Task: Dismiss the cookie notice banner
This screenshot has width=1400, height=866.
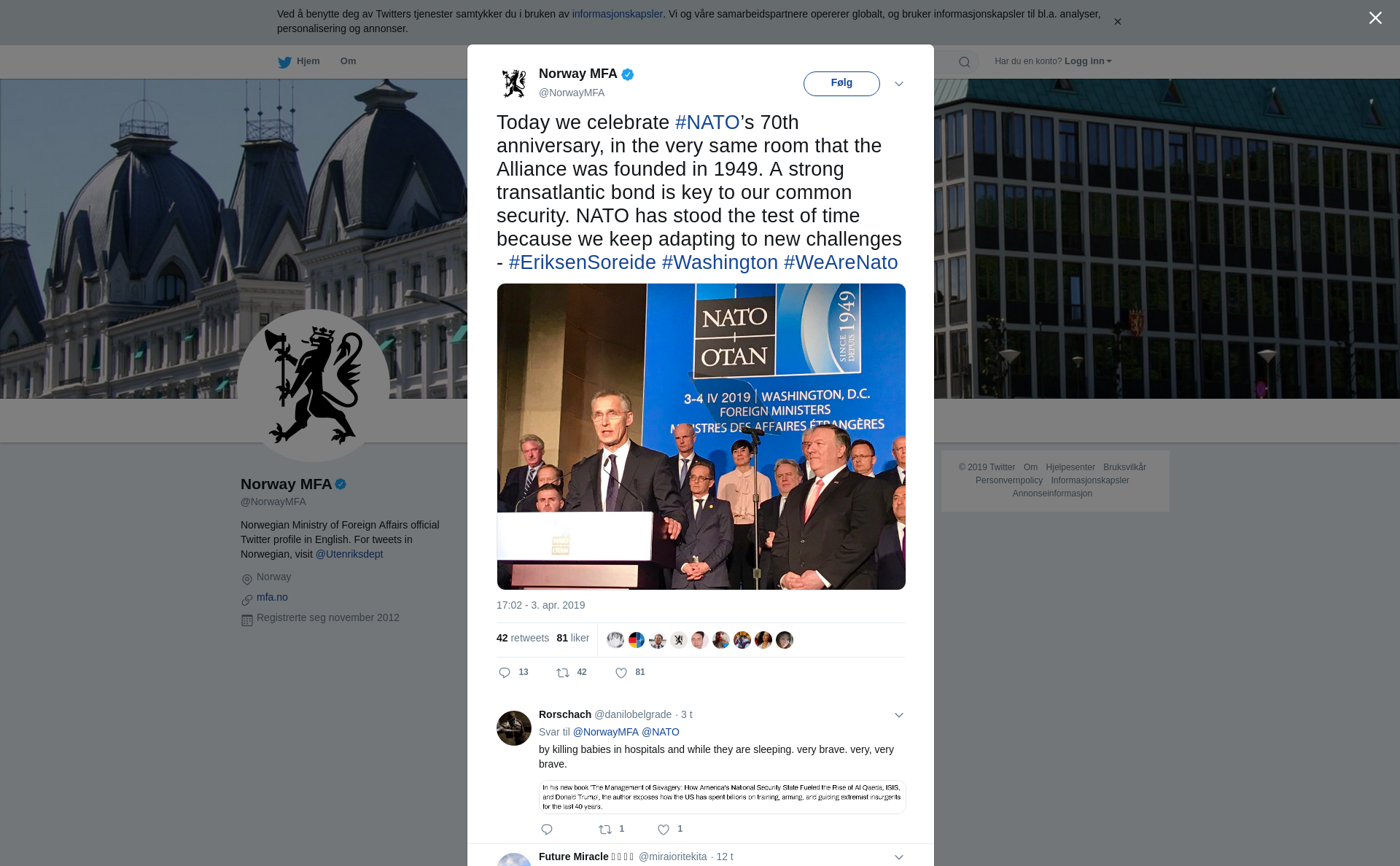Action: coord(1117,22)
